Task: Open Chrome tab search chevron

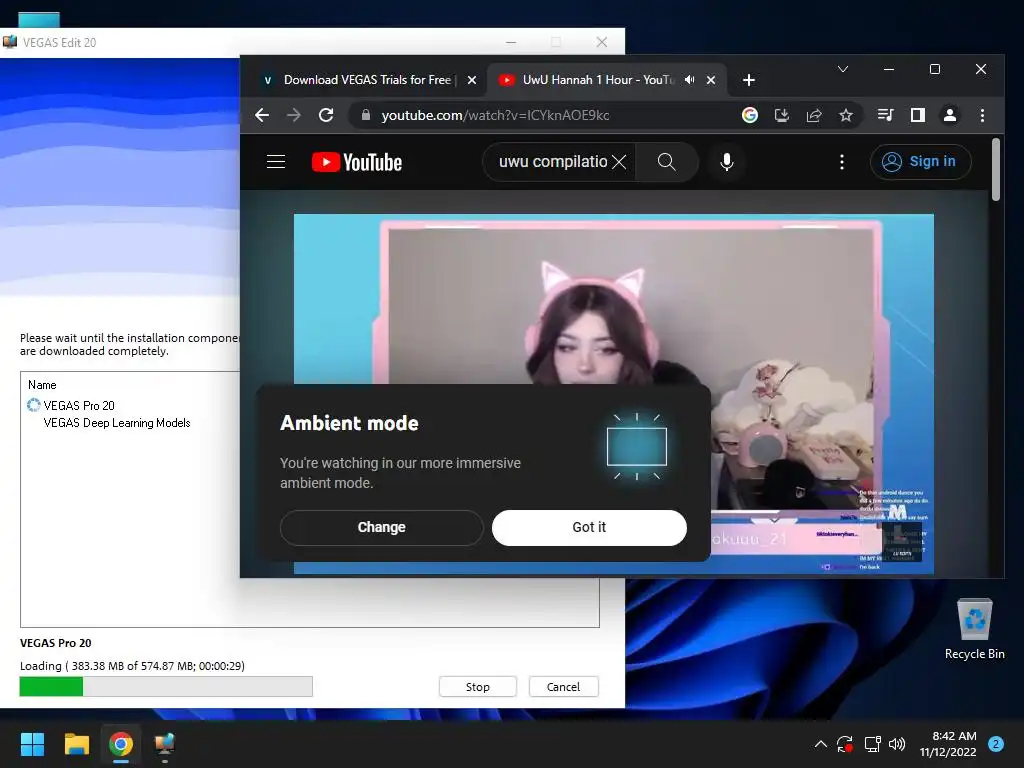Action: 842,69
